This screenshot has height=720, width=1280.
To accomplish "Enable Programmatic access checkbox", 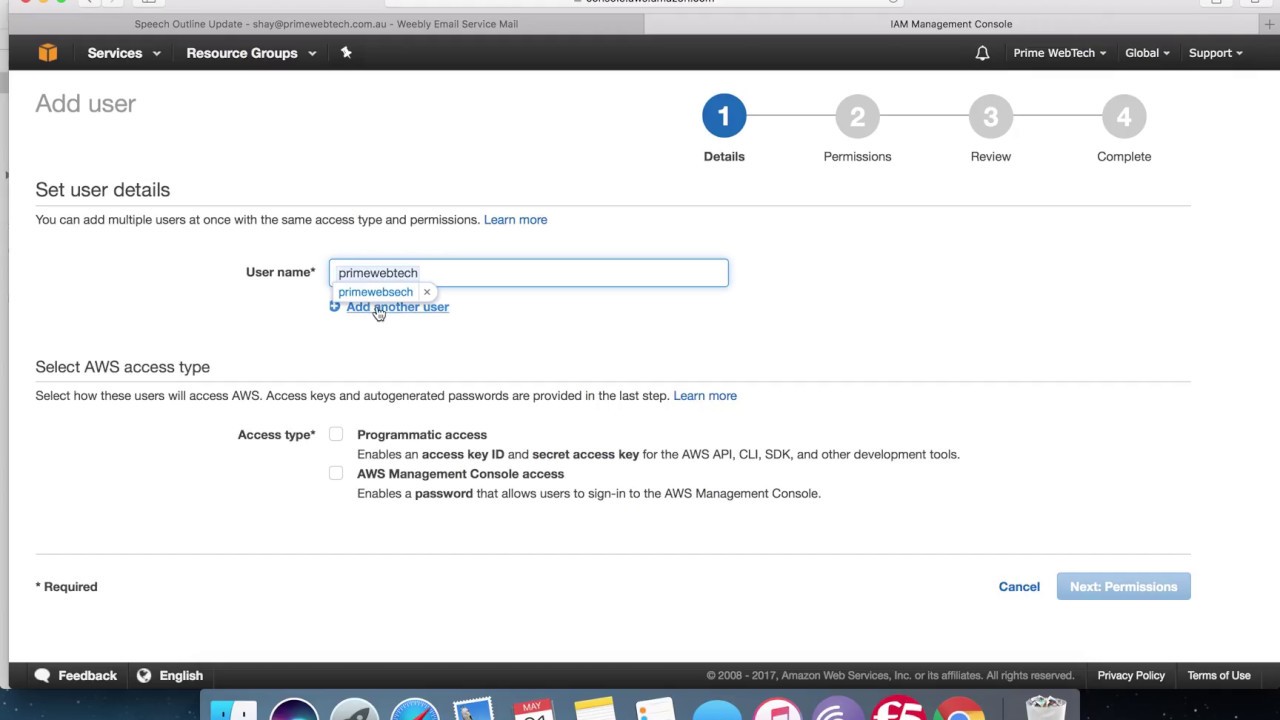I will pyautogui.click(x=336, y=434).
